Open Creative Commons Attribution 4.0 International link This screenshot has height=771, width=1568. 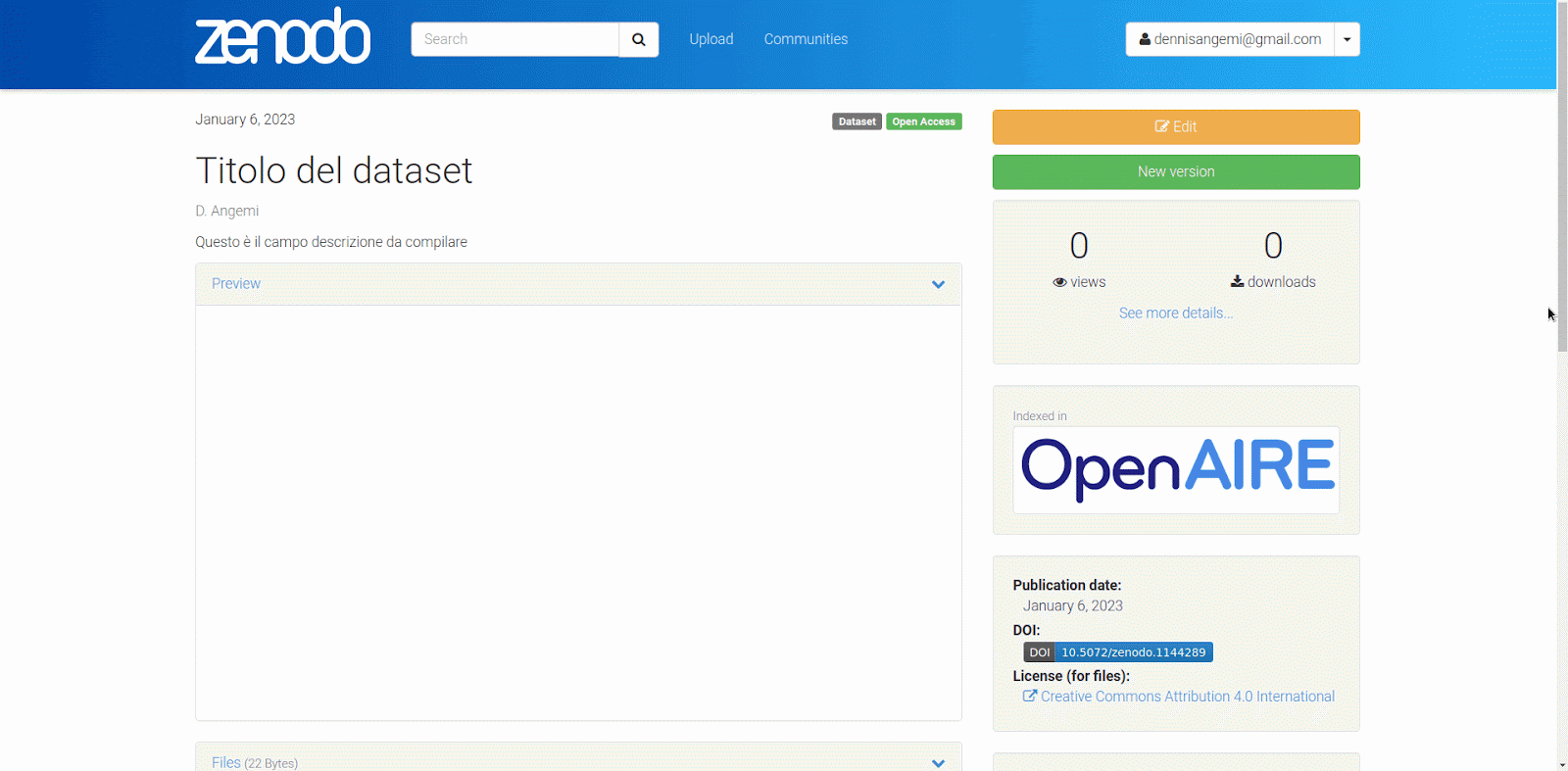tap(1188, 697)
